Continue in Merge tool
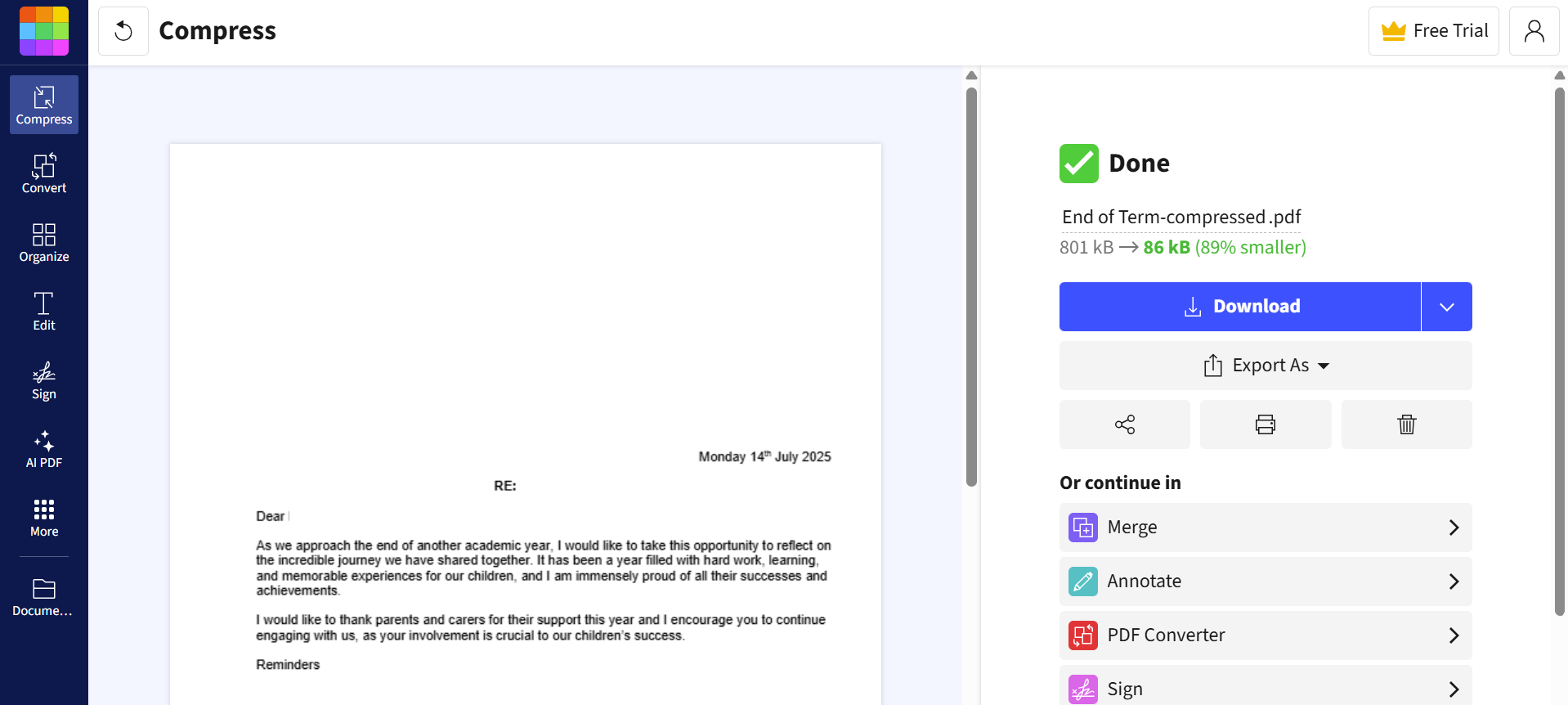The height and width of the screenshot is (705, 1568). coord(1266,528)
